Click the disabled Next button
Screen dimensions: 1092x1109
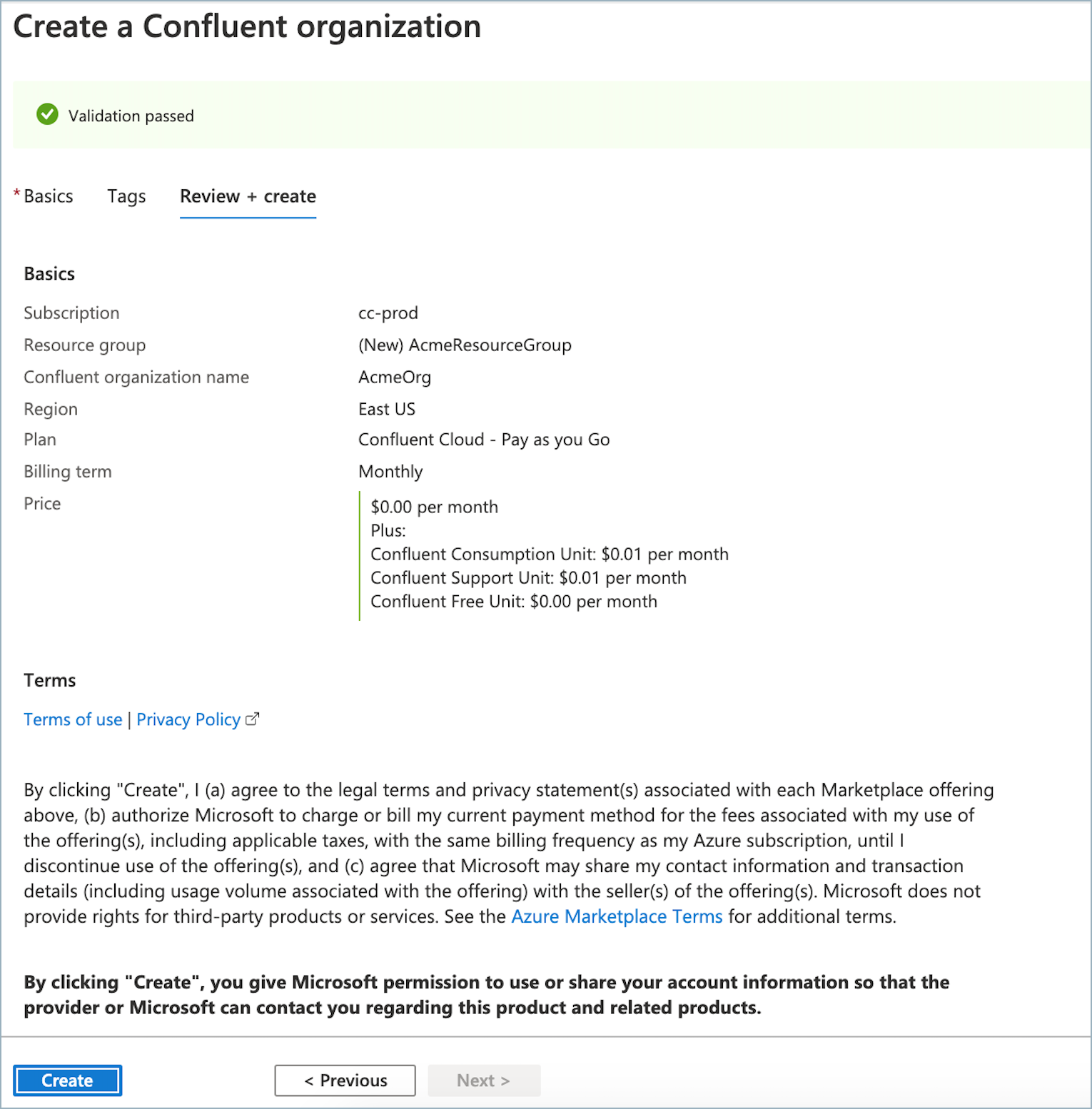coord(484,1080)
